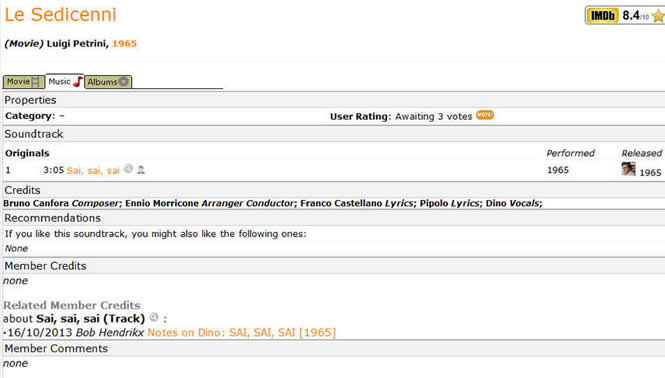
Task: Open the IMDb rating badge
Action: [x=603, y=16]
